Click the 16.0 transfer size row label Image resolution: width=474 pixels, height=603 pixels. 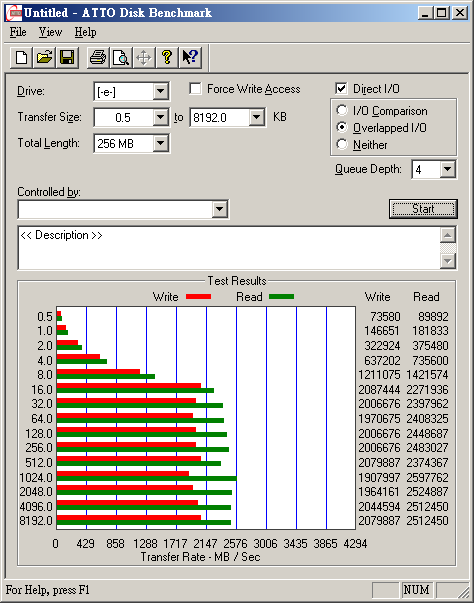click(x=42, y=390)
